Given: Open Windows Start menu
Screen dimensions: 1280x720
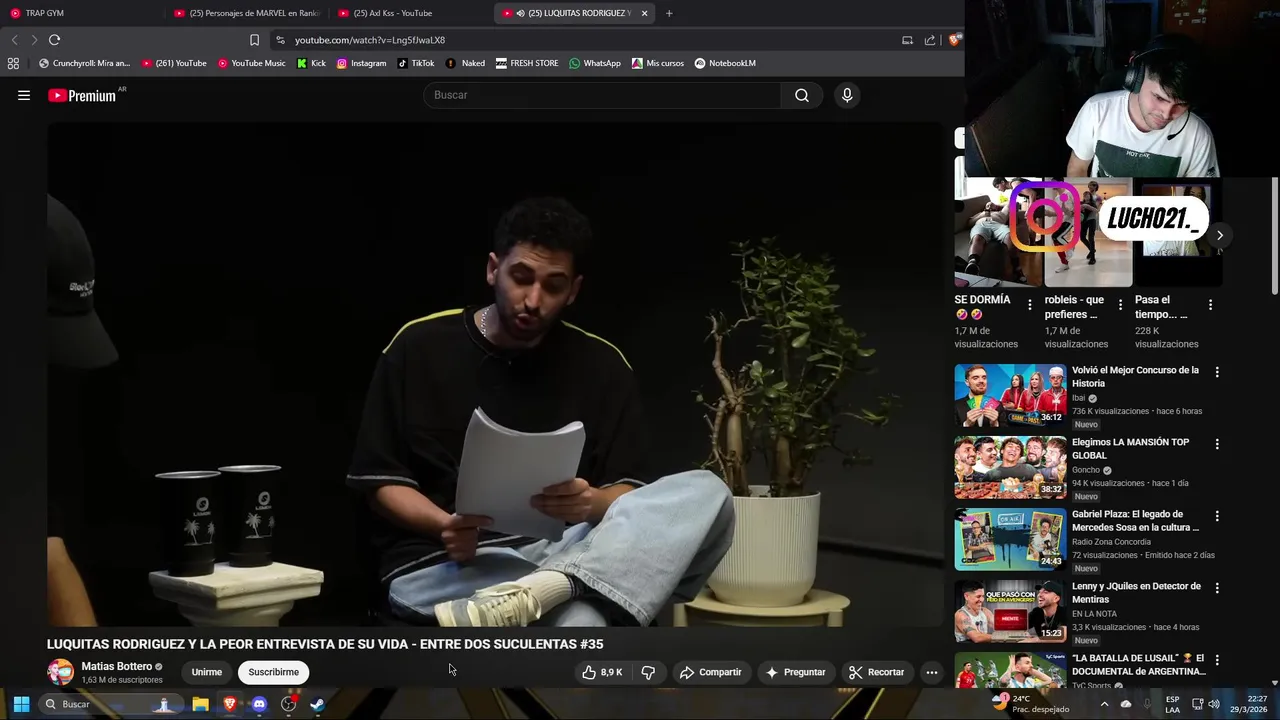Looking at the screenshot, I should 21,704.
